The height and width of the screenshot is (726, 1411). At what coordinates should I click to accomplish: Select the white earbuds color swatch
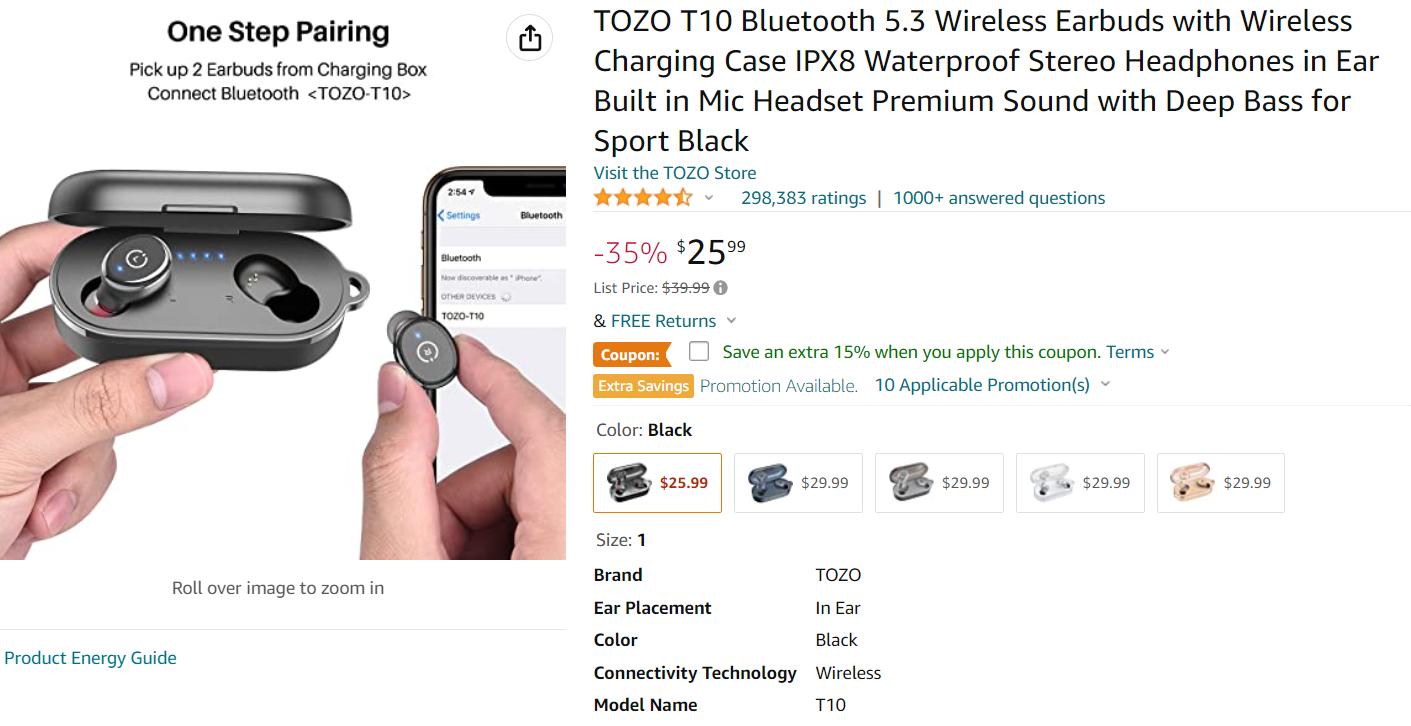[1080, 483]
